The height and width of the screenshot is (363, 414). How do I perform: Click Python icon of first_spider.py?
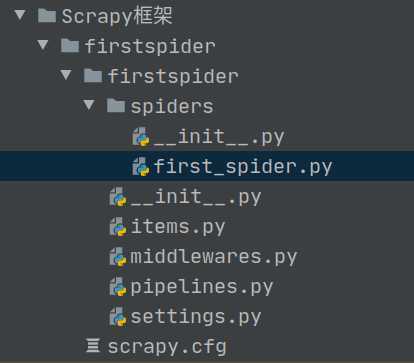click(x=141, y=166)
